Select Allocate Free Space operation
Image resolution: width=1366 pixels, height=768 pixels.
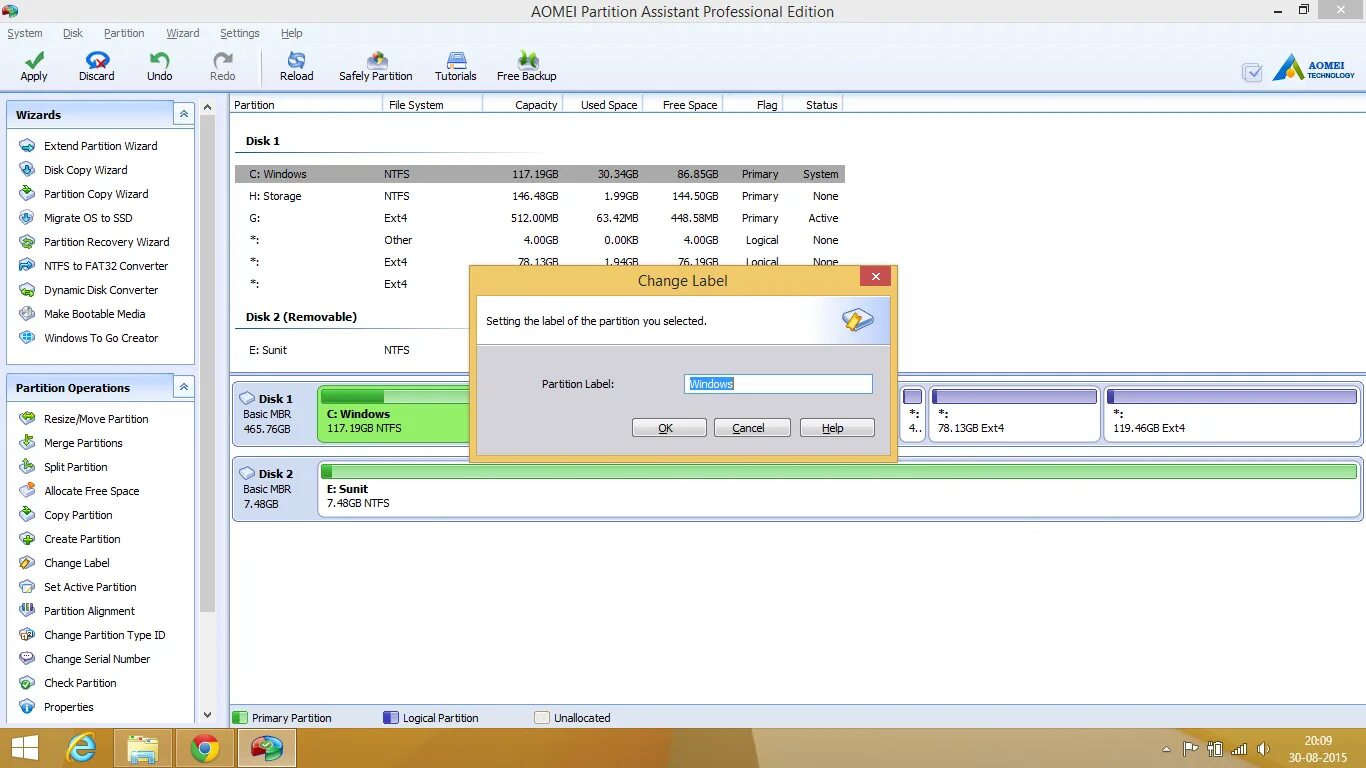[91, 491]
